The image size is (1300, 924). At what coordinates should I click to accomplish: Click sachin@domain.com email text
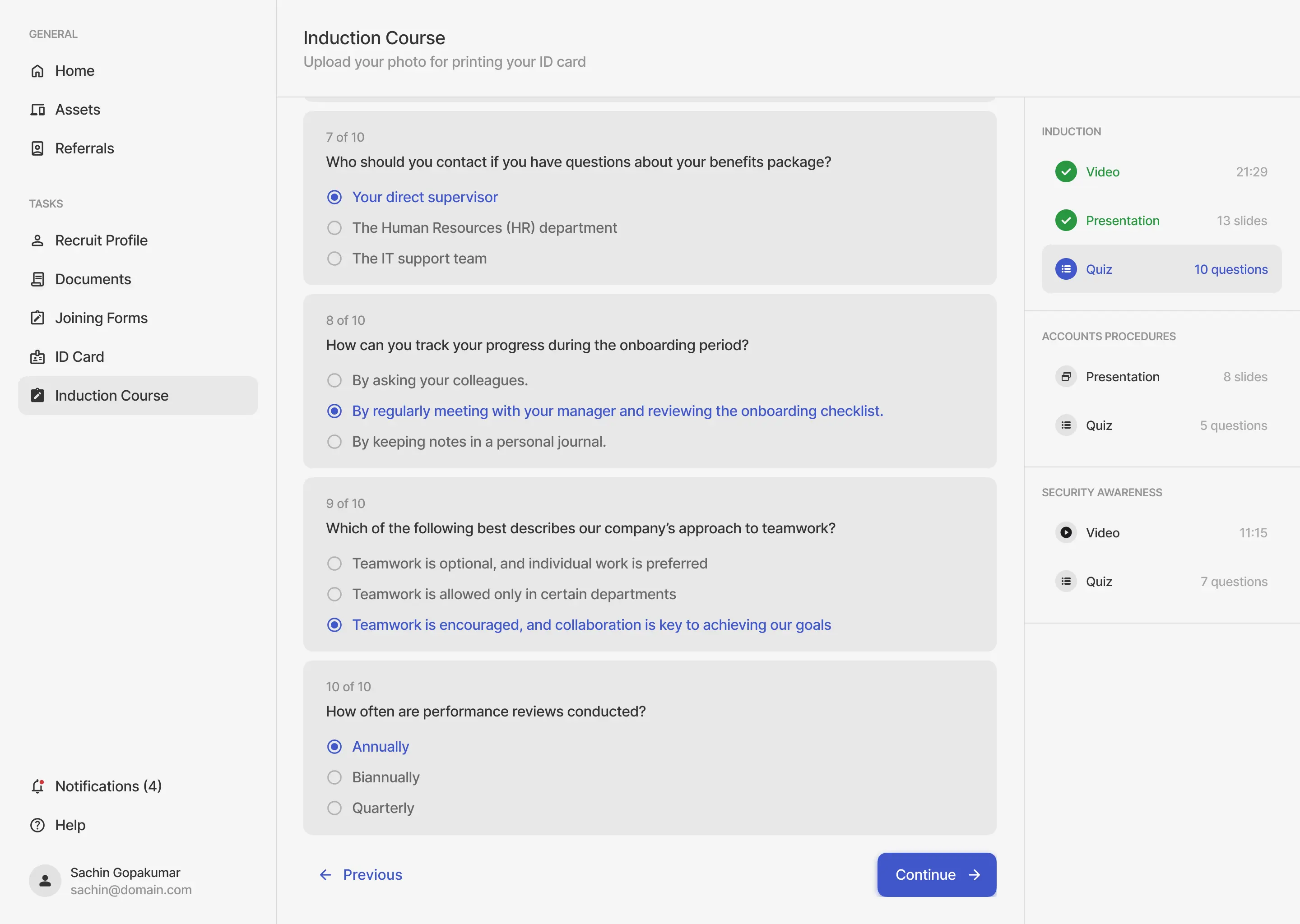click(x=131, y=890)
